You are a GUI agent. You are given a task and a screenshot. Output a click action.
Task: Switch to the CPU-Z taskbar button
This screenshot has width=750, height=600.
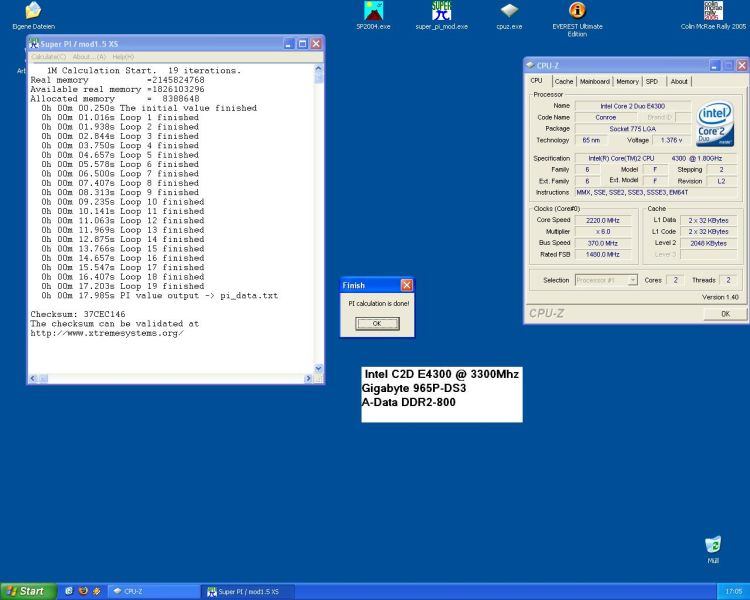pyautogui.click(x=154, y=591)
